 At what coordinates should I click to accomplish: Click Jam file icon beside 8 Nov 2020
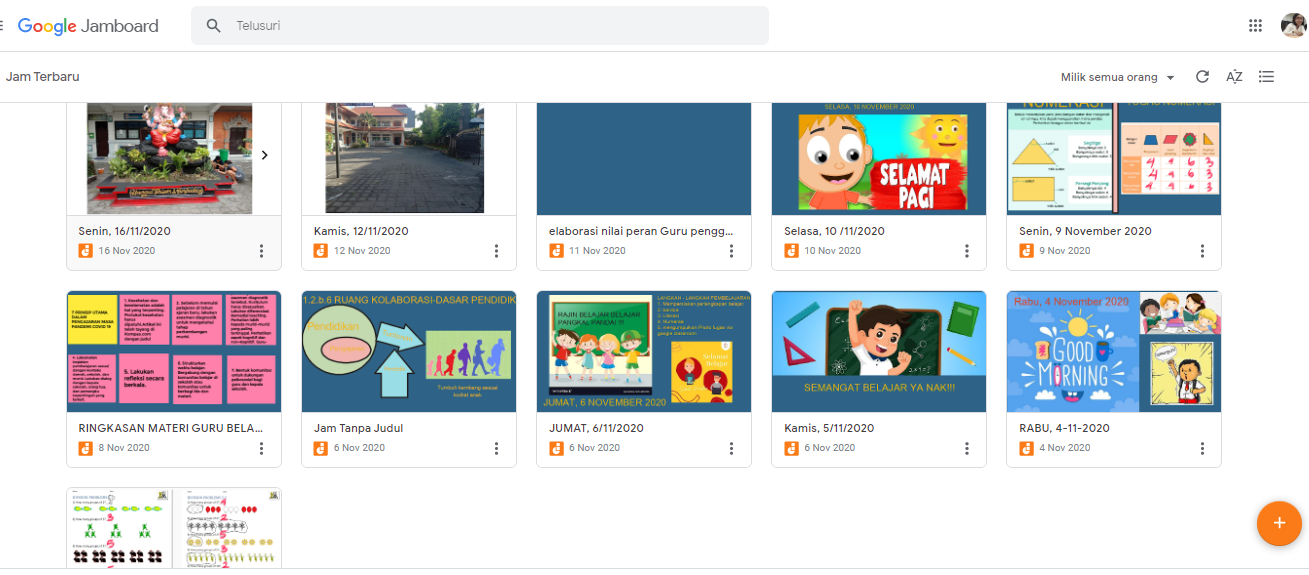86,448
